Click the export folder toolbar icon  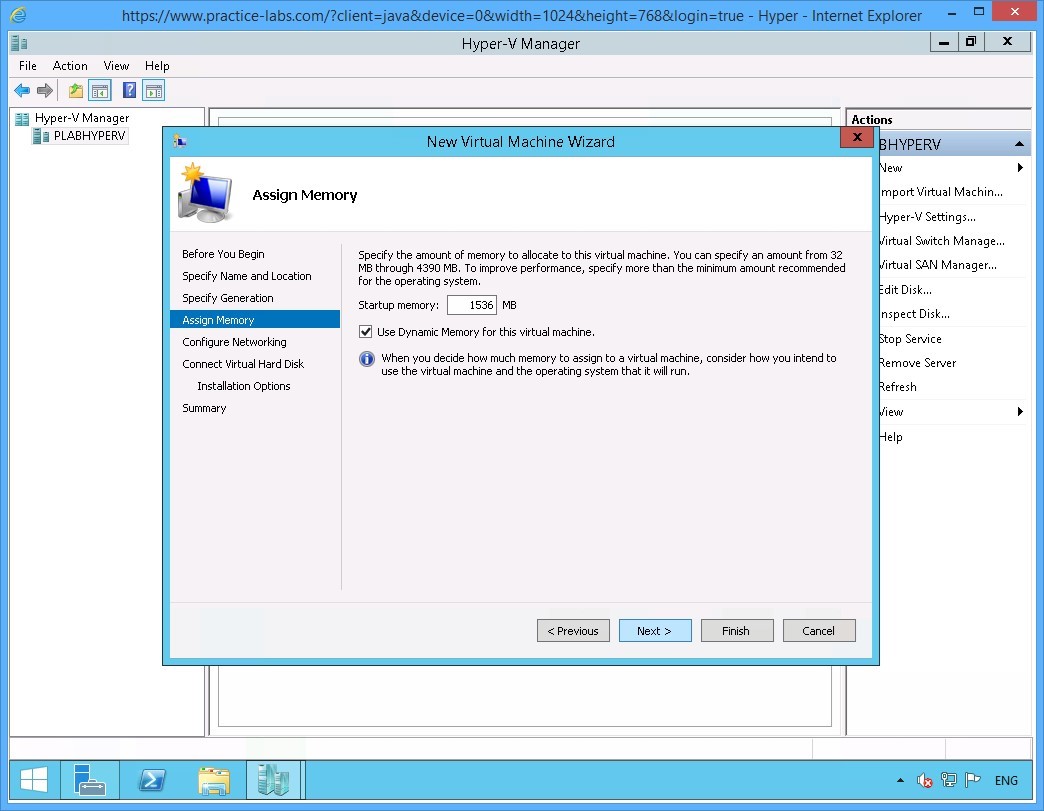tap(75, 90)
